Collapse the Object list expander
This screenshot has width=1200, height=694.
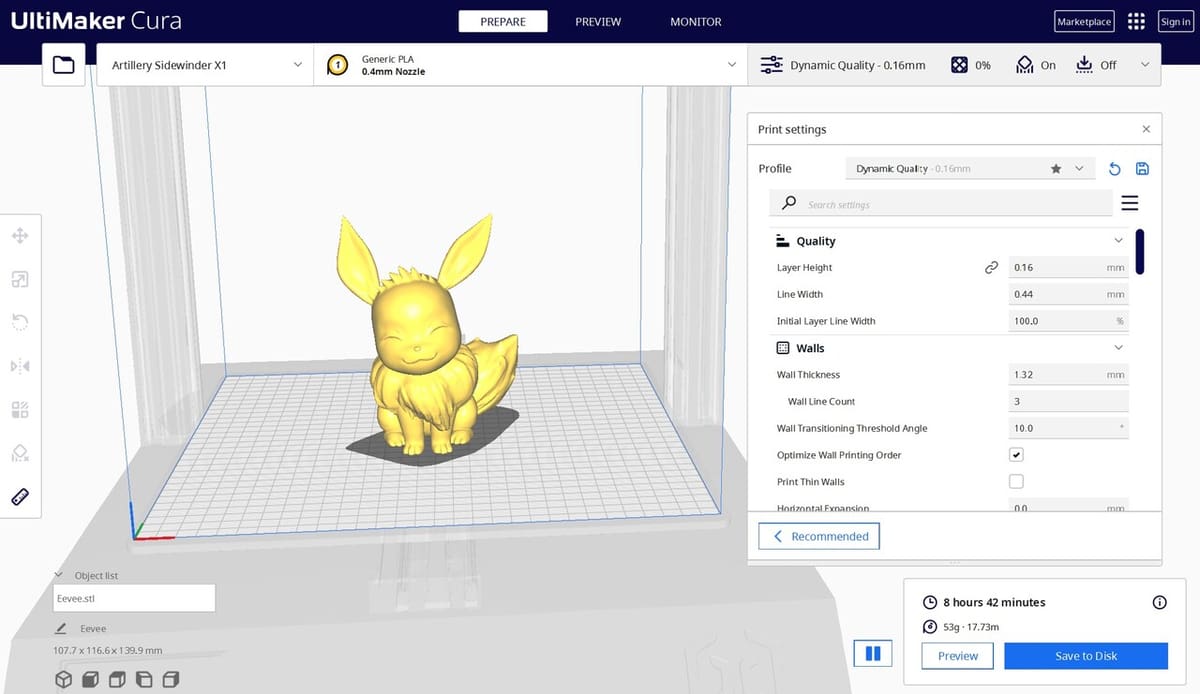[60, 576]
